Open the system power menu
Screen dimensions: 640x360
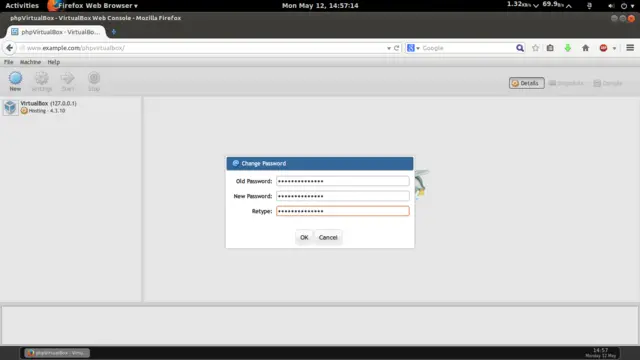(x=627, y=6)
